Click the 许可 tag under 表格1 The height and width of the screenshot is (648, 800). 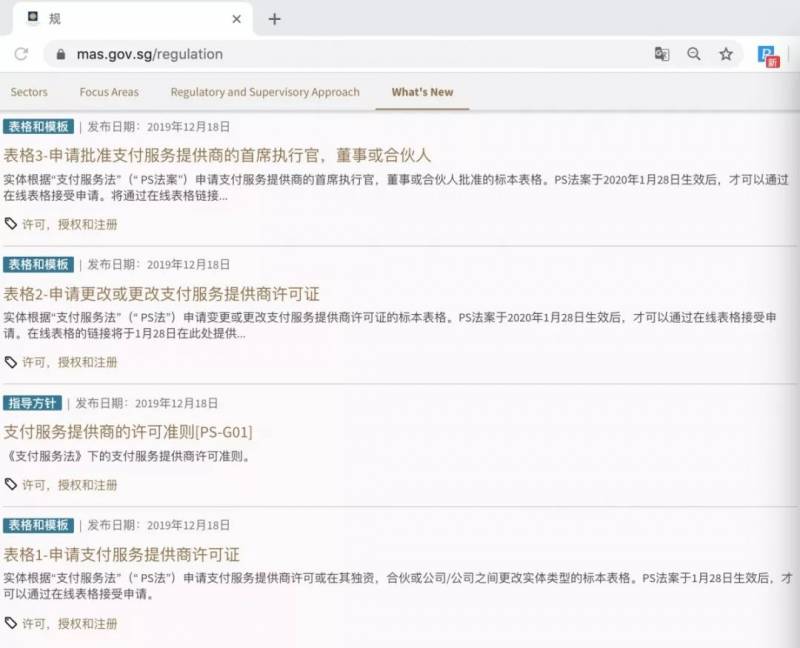click(x=32, y=622)
